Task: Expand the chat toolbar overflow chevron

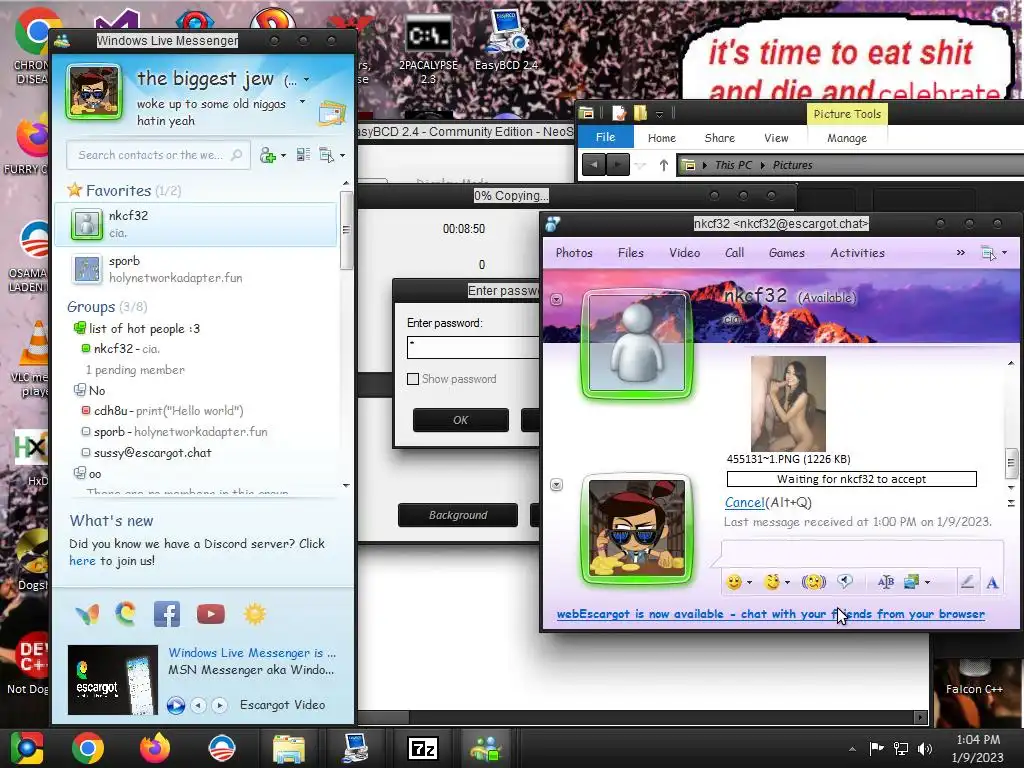Action: point(961,253)
